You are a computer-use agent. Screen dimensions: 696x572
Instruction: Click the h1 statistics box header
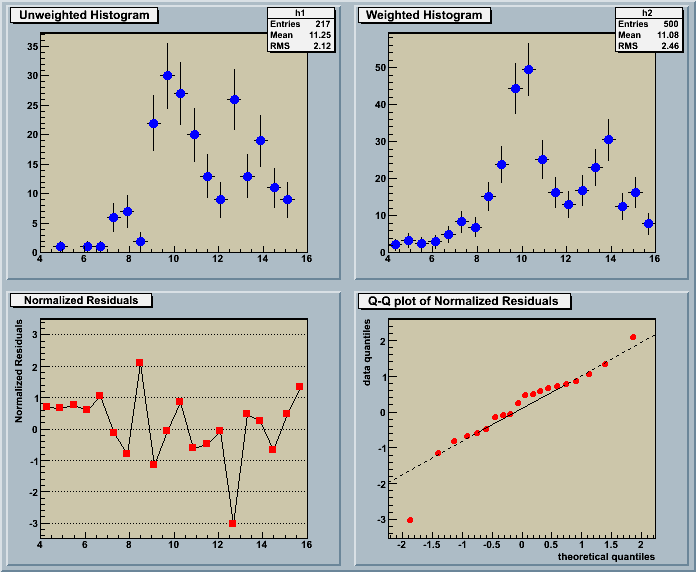pyautogui.click(x=300, y=13)
